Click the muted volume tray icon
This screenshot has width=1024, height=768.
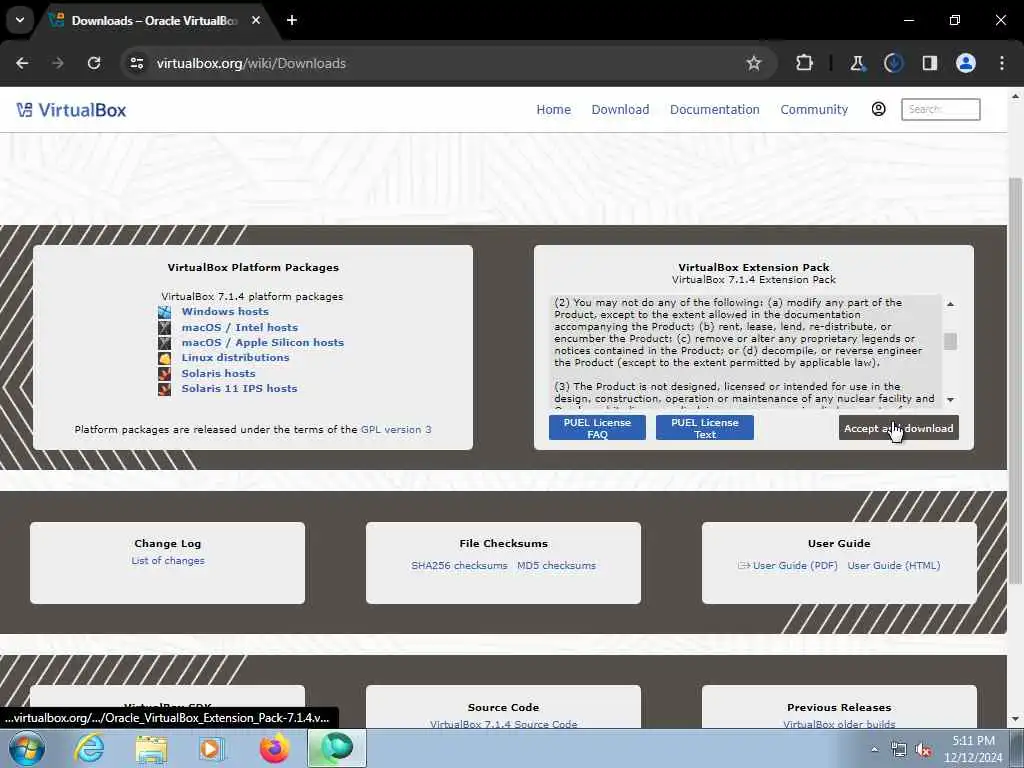tap(923, 750)
